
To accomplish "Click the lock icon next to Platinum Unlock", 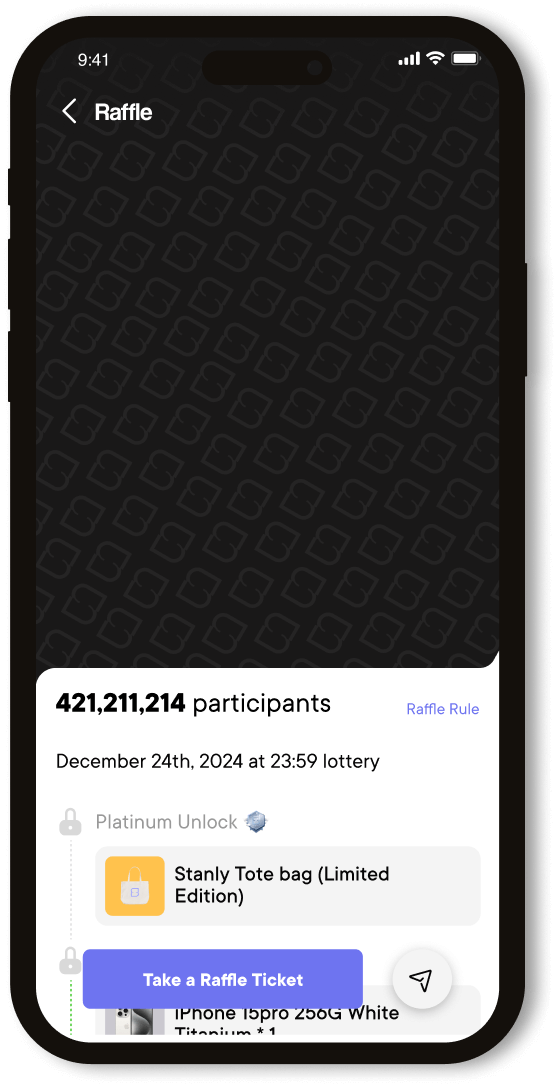I will coord(70,822).
